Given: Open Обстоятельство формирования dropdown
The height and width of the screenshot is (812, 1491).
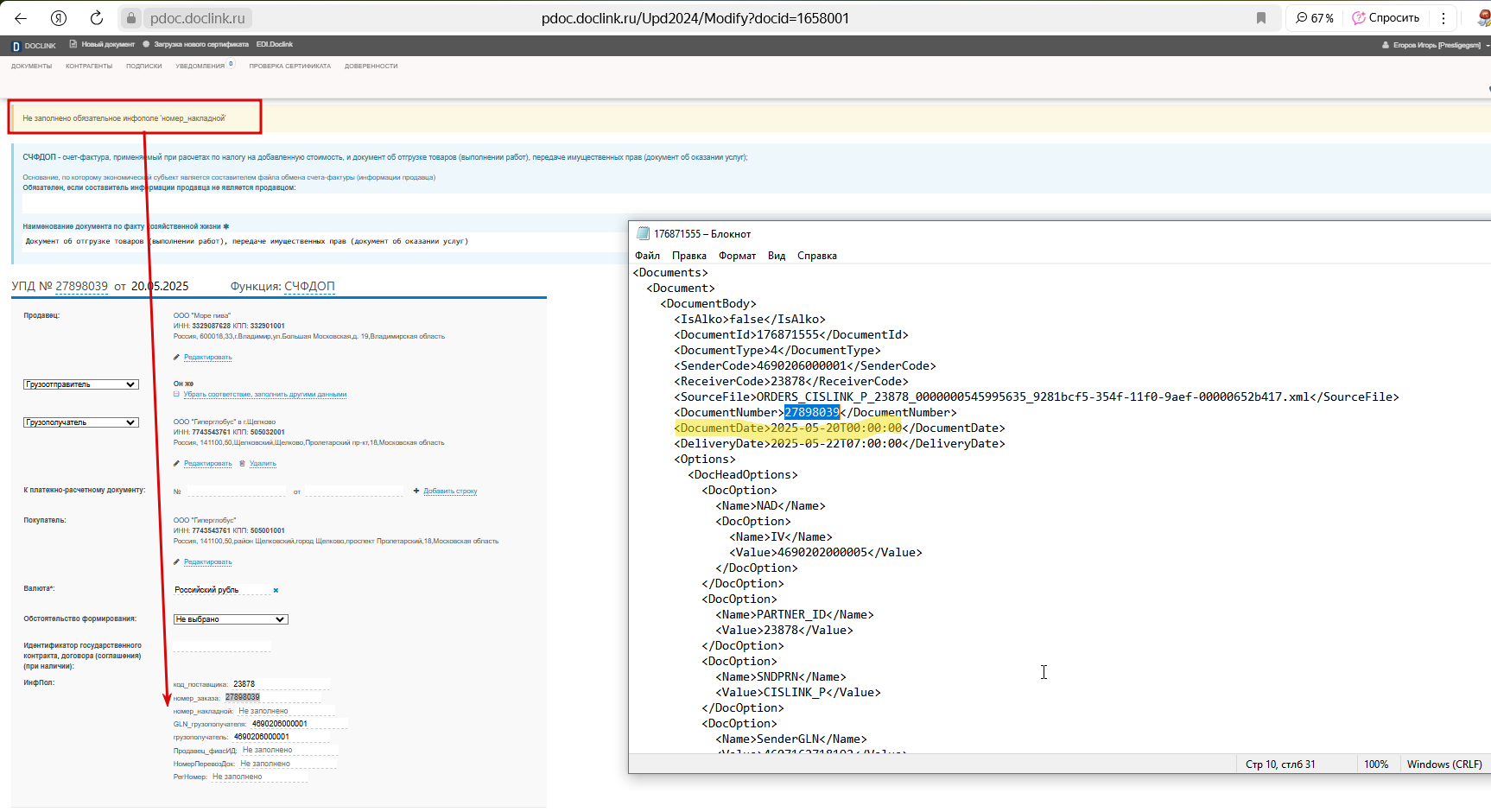Looking at the screenshot, I should [231, 619].
